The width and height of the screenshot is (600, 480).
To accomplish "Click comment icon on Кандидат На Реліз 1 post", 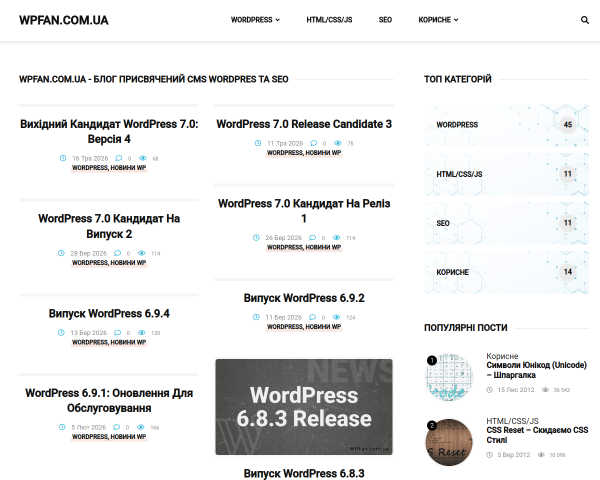I will [312, 238].
